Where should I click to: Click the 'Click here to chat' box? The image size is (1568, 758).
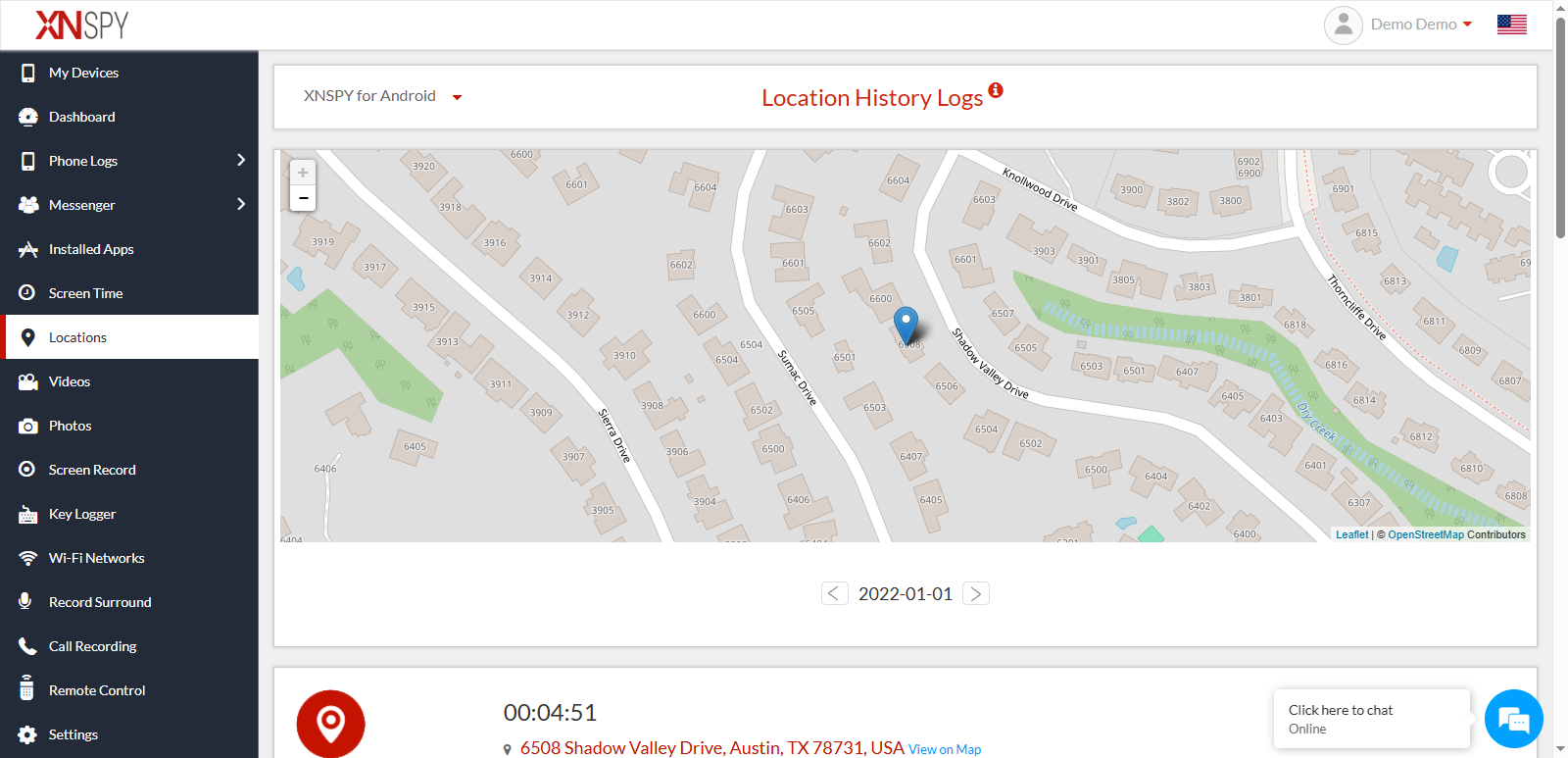[1372, 719]
